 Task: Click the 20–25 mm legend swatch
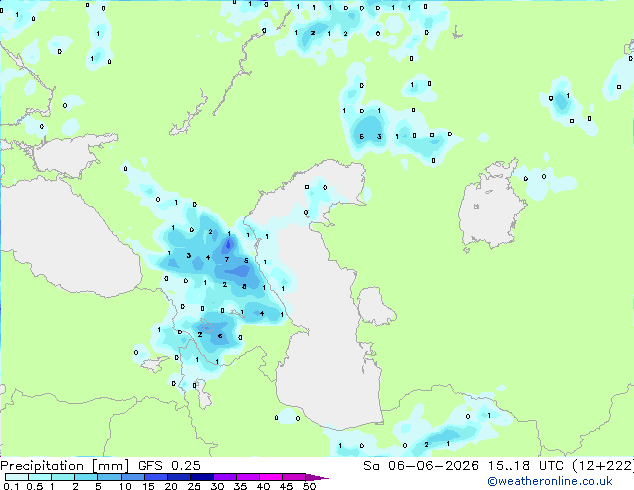(178, 477)
